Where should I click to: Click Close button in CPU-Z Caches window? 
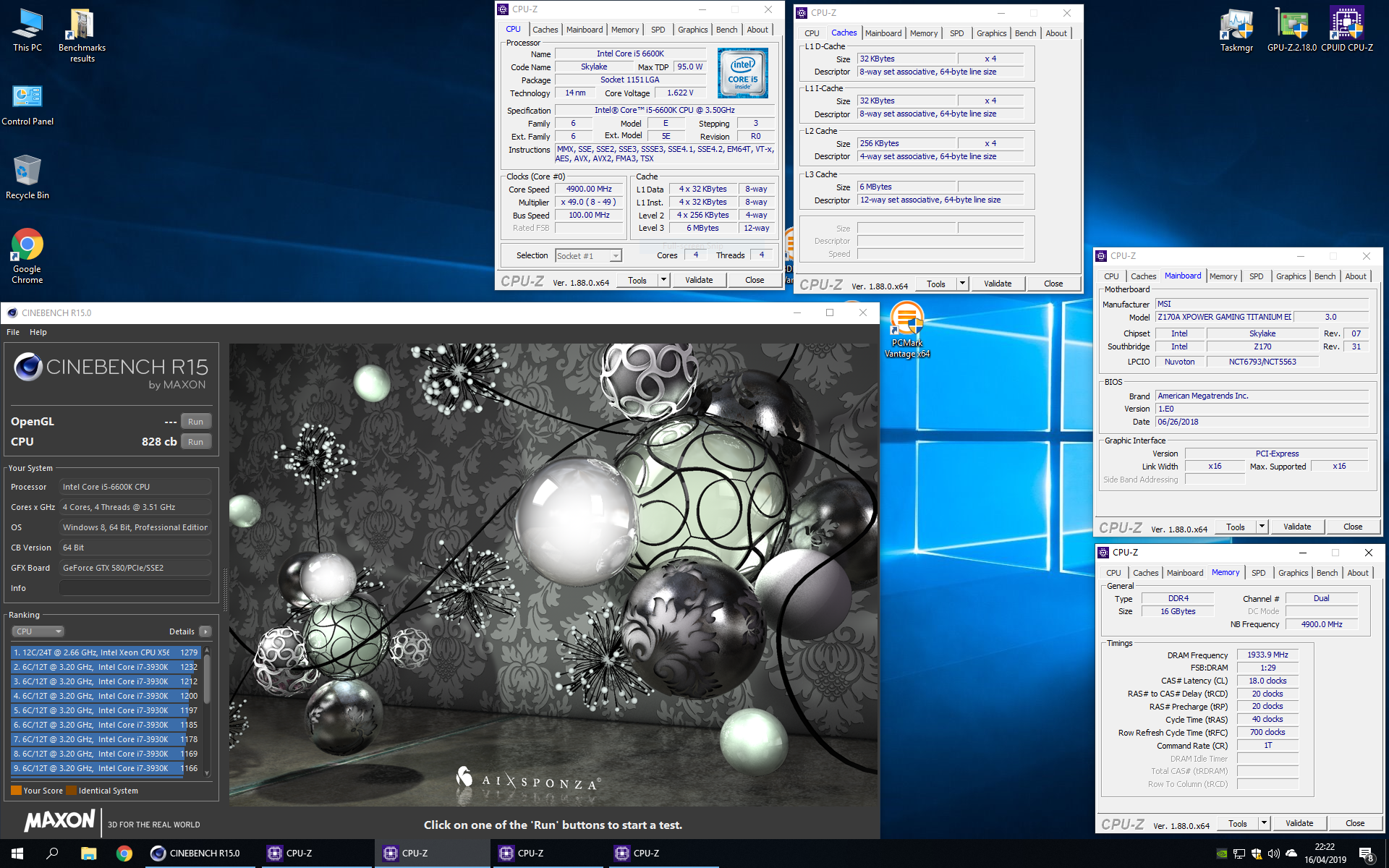pyautogui.click(x=1053, y=284)
